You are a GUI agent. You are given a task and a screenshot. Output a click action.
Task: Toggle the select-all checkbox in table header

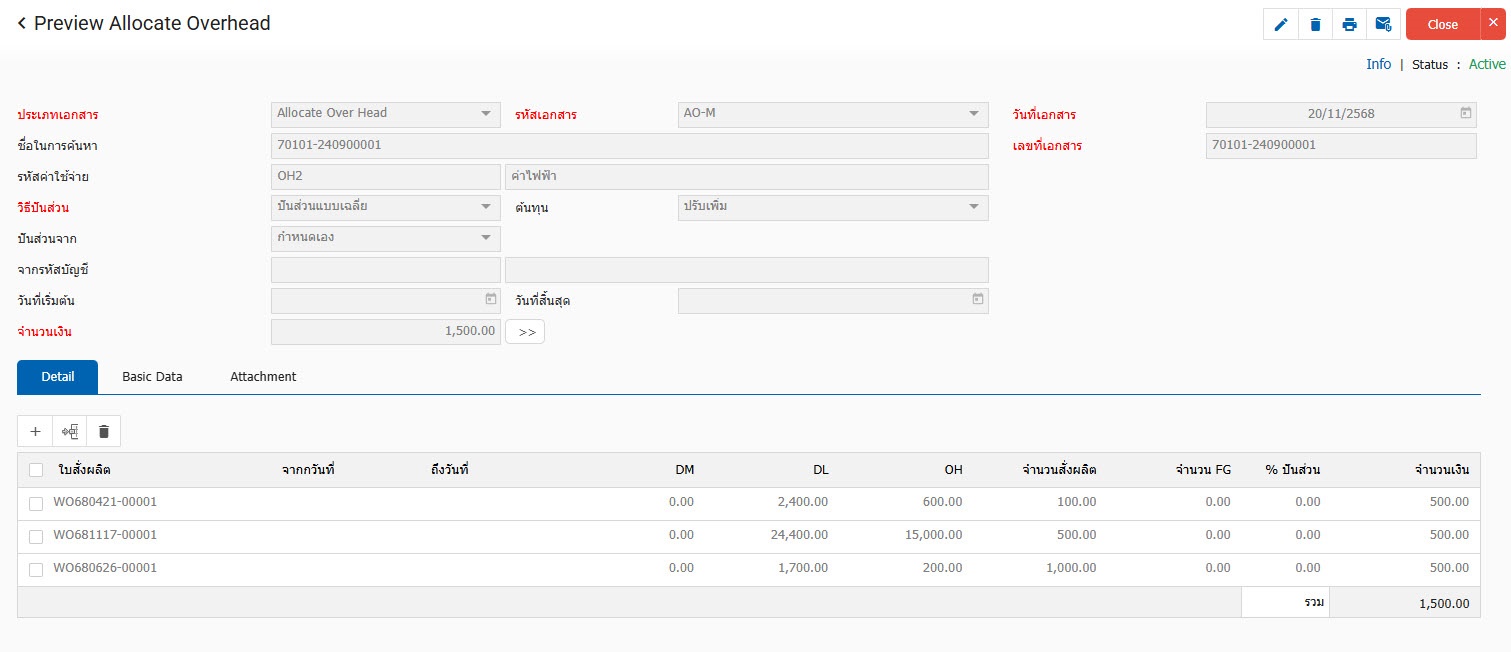36,470
